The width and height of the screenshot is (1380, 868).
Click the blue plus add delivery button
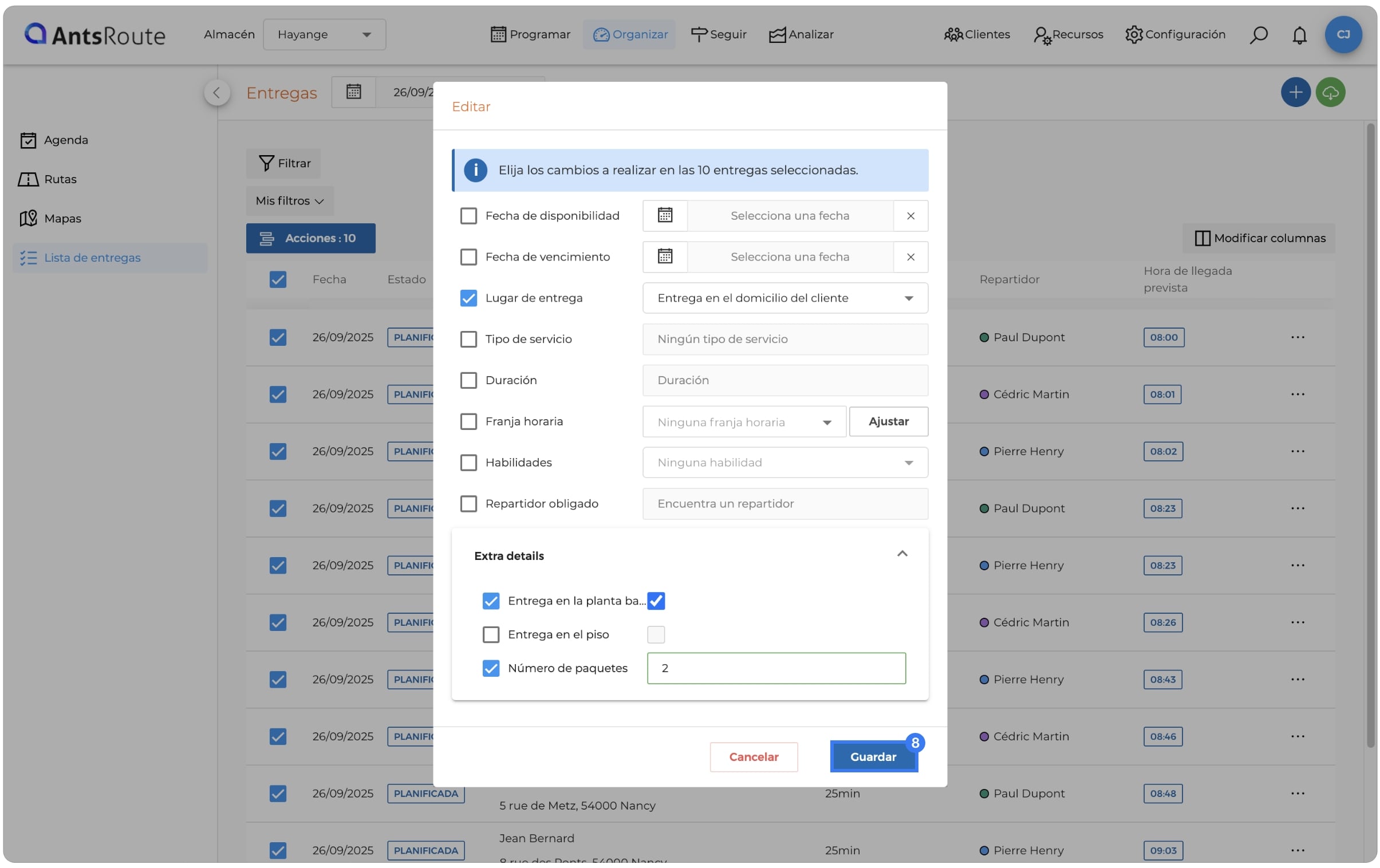coord(1295,92)
